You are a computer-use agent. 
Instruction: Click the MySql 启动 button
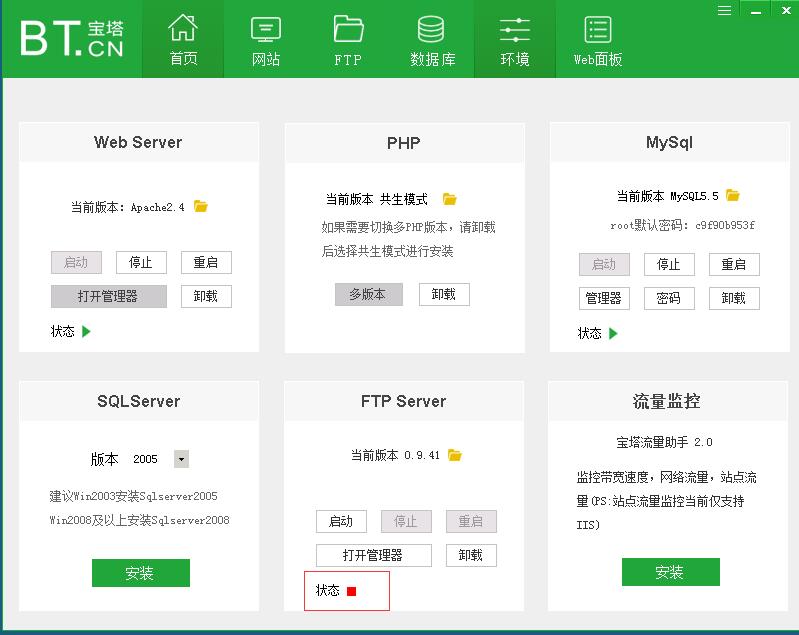coord(604,264)
